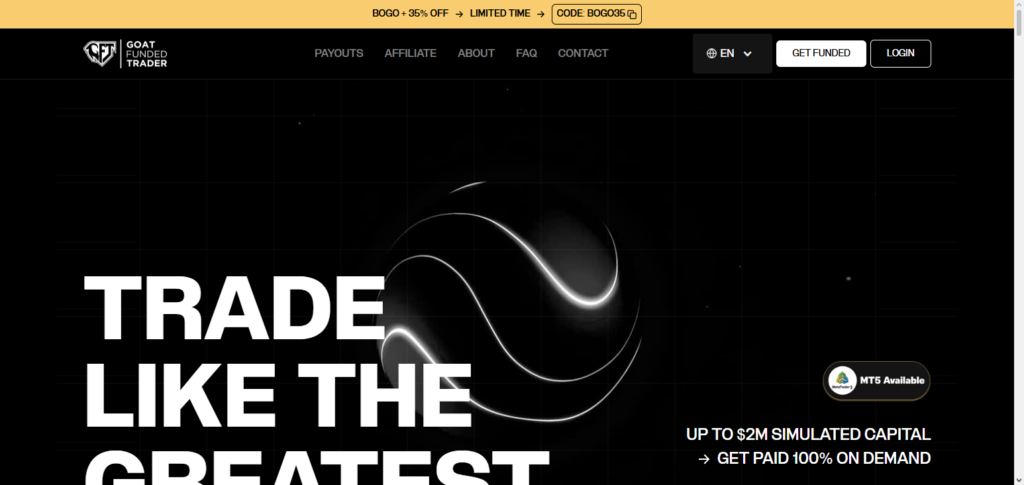This screenshot has width=1024, height=485.
Task: Click the arrow before GET PAID 100%
Action: pos(704,459)
